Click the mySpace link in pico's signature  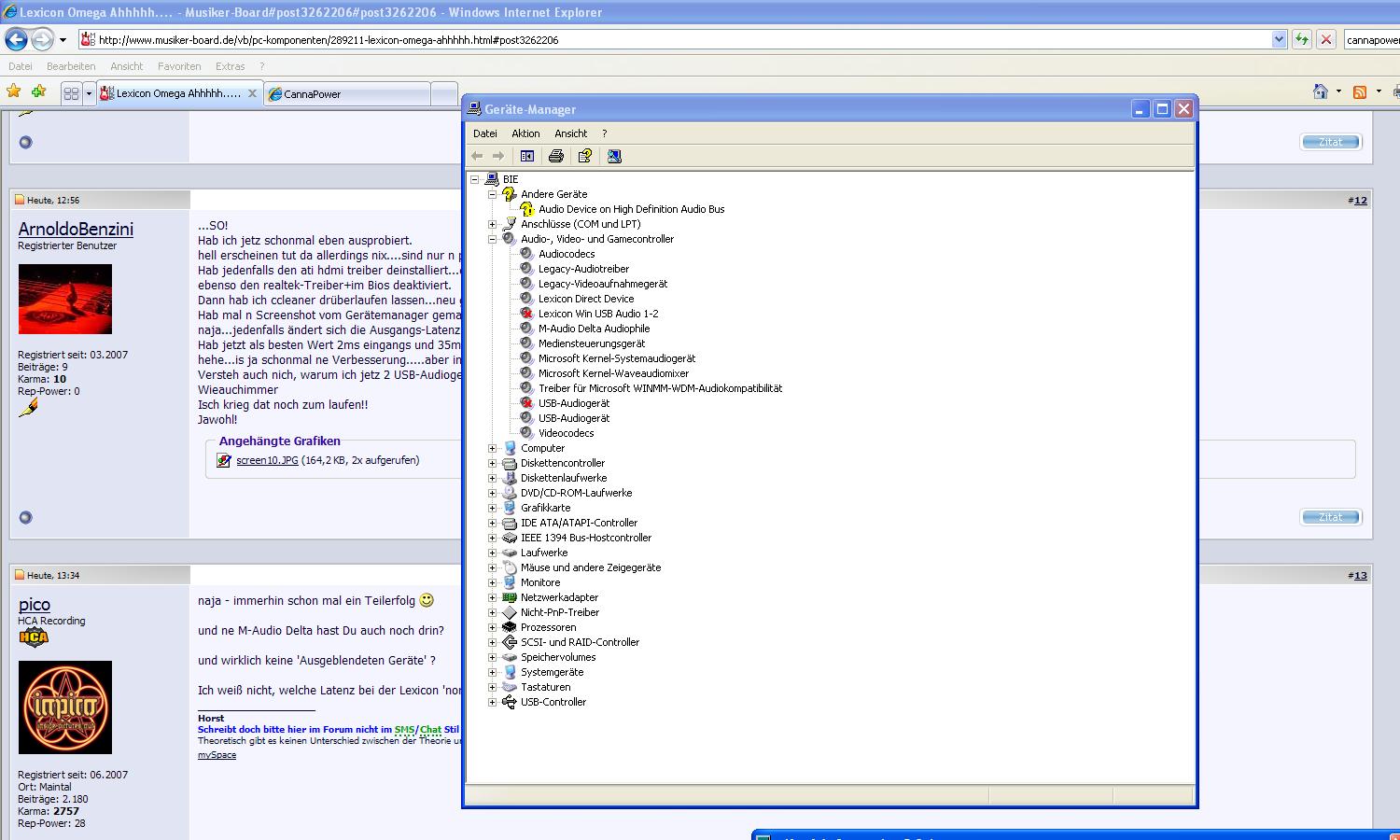[x=217, y=754]
